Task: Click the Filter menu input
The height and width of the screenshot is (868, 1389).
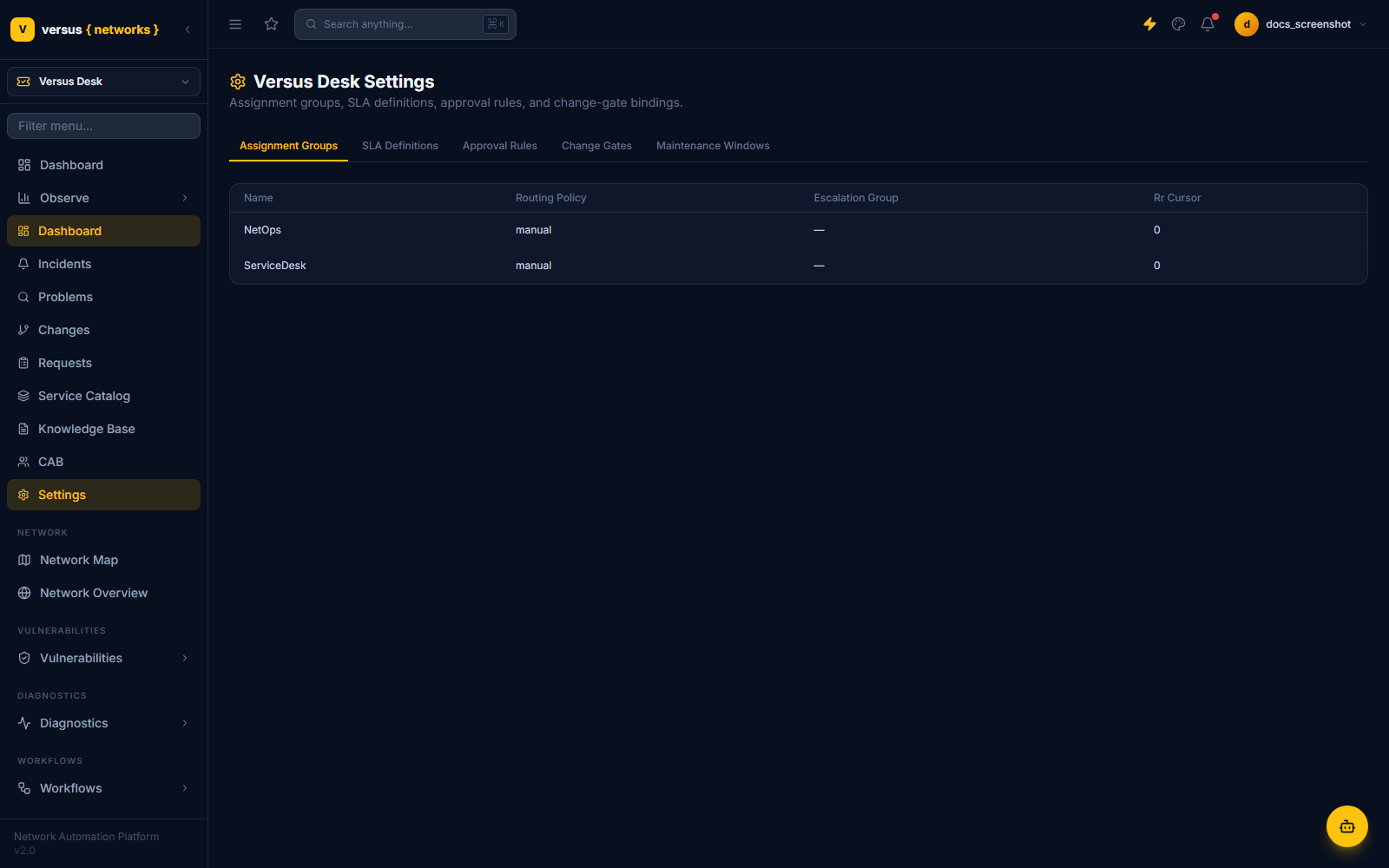Action: [103, 126]
